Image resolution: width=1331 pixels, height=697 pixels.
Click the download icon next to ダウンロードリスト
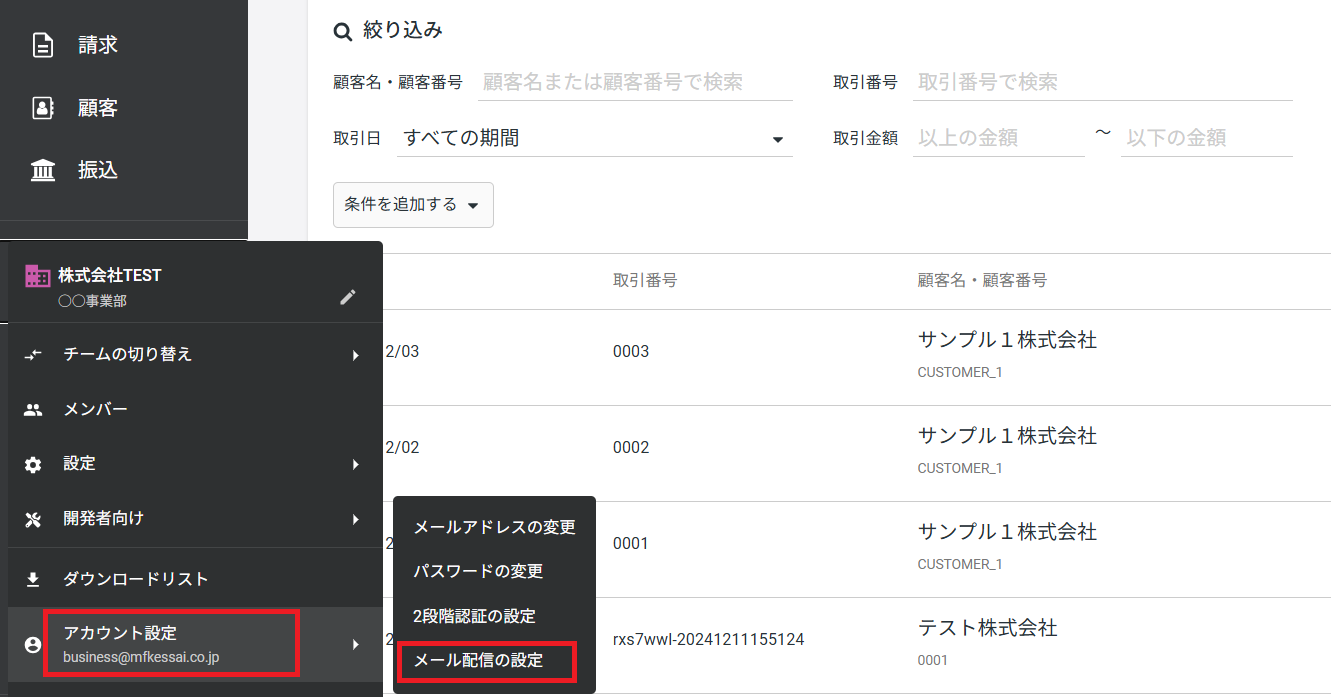33,580
